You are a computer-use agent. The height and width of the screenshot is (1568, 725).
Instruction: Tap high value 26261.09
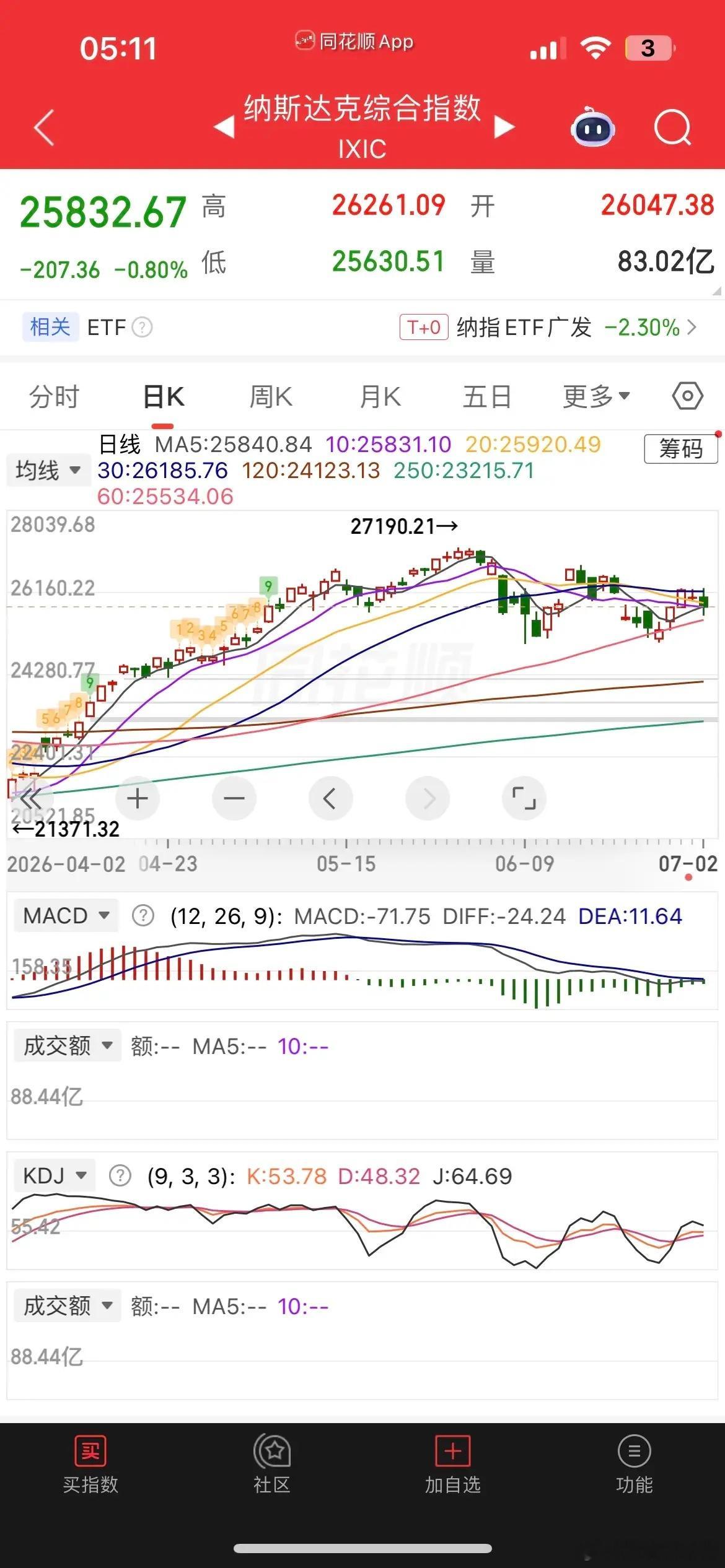point(389,205)
